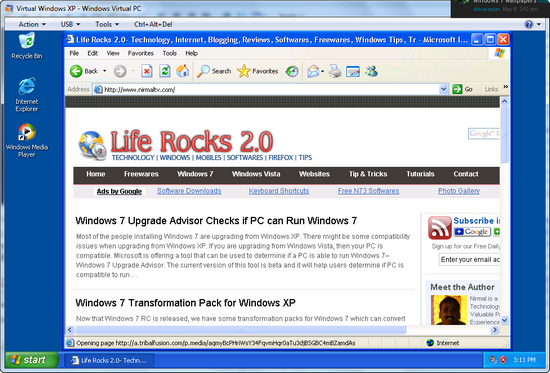550x373 pixels.
Task: Click the Tutorials navigation item
Action: 420,174
